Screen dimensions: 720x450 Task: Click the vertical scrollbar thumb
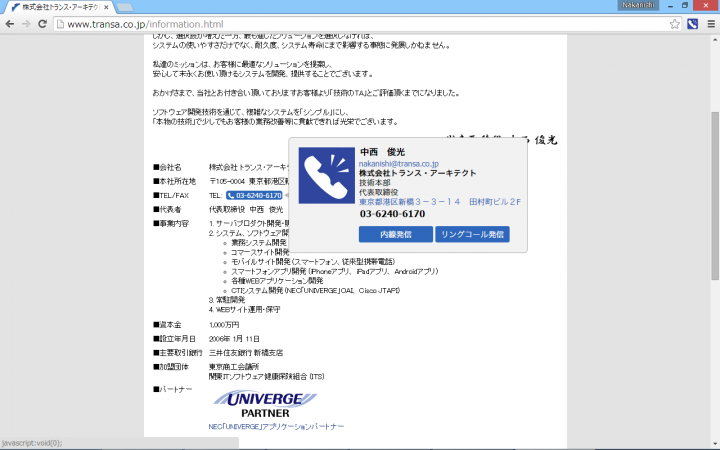click(715, 195)
